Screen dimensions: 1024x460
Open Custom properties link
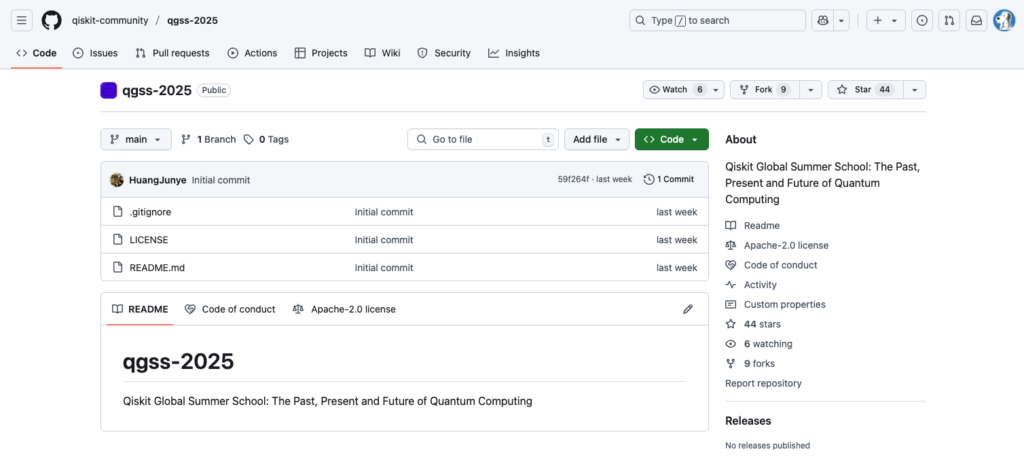coord(775,304)
